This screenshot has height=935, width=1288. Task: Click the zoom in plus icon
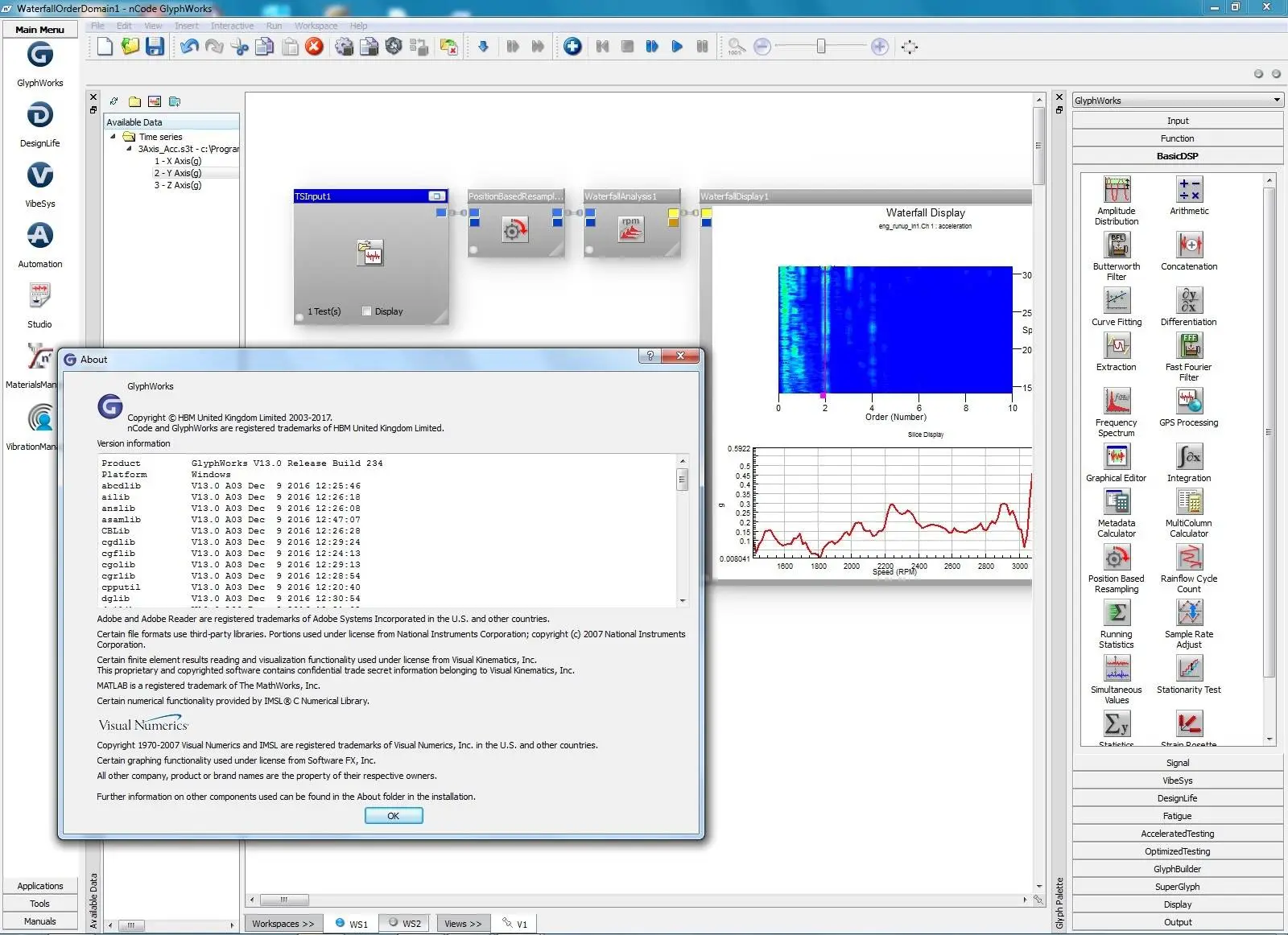(x=880, y=47)
